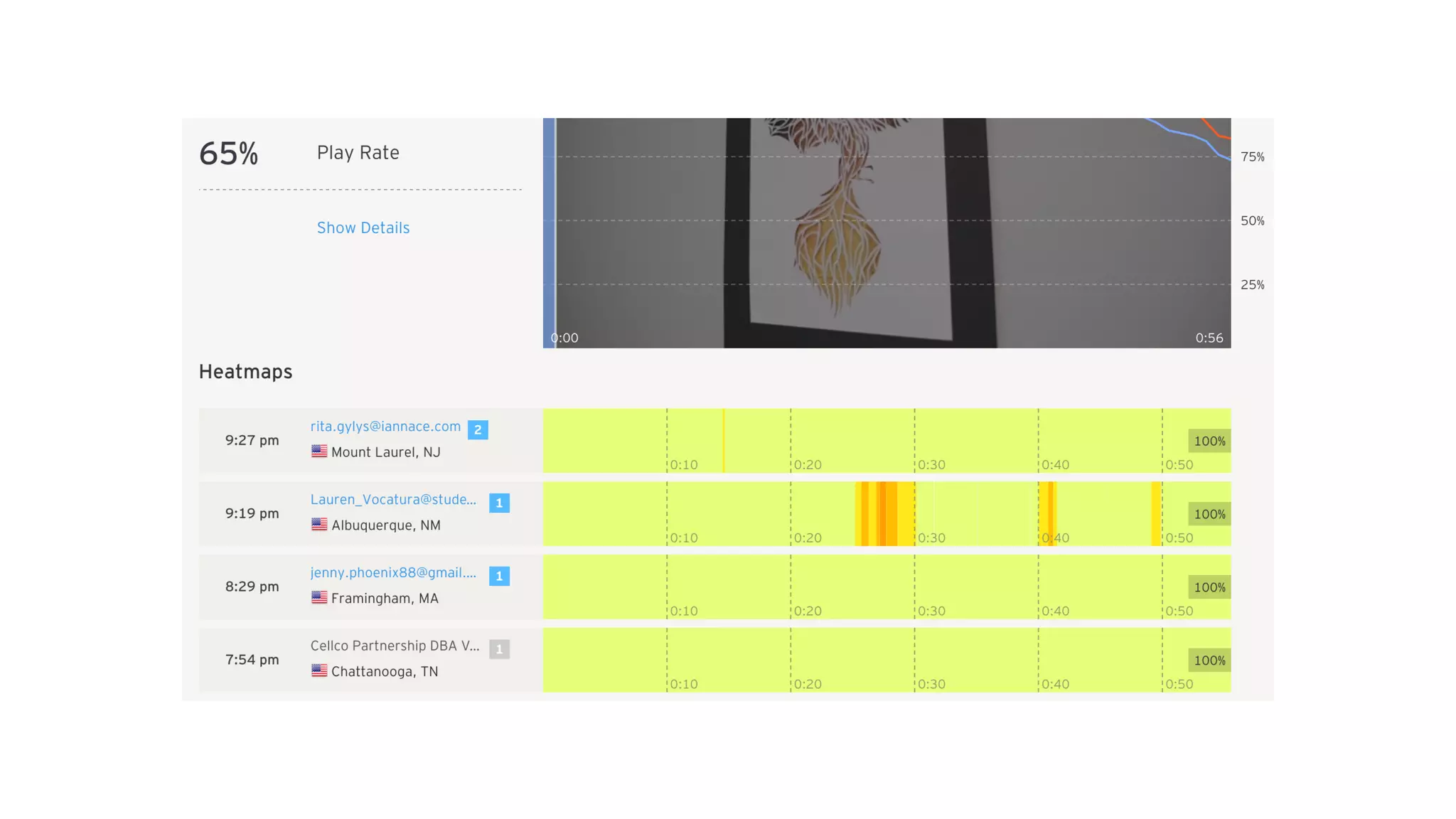Click the 100% label on the 7:54 pm heatmap
This screenshot has height=819, width=1456.
pos(1209,660)
